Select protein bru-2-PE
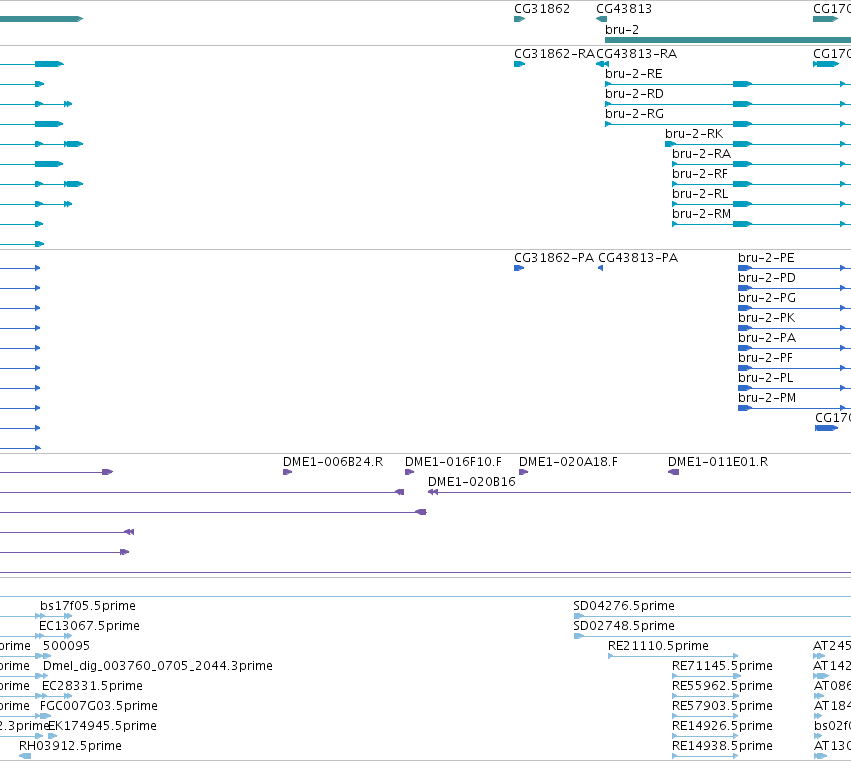This screenshot has height=761, width=851. pos(766,258)
